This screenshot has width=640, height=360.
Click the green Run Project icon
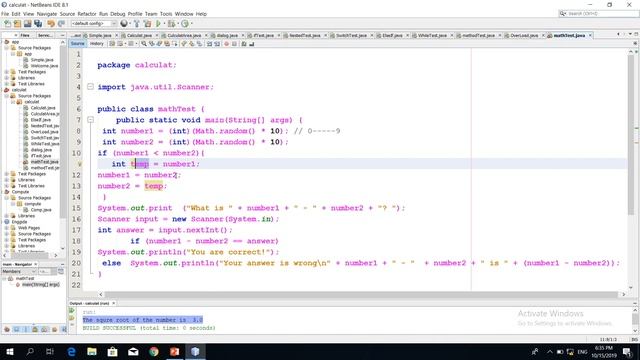click(x=158, y=24)
